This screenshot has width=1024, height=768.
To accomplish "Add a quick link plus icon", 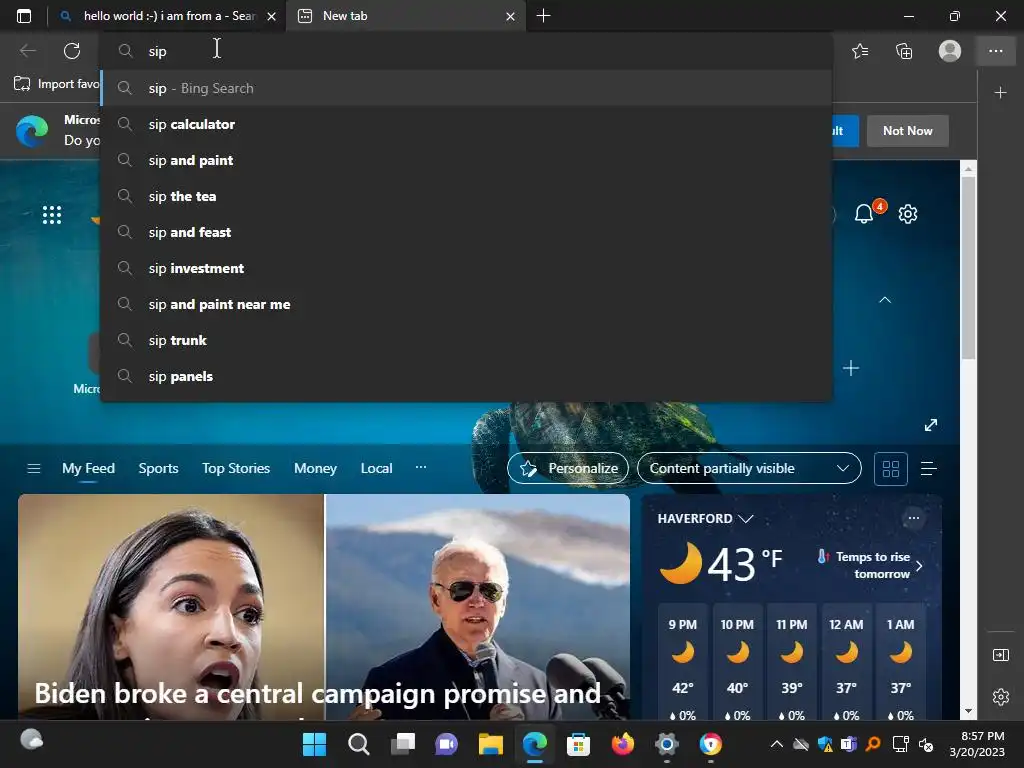I will 850,368.
